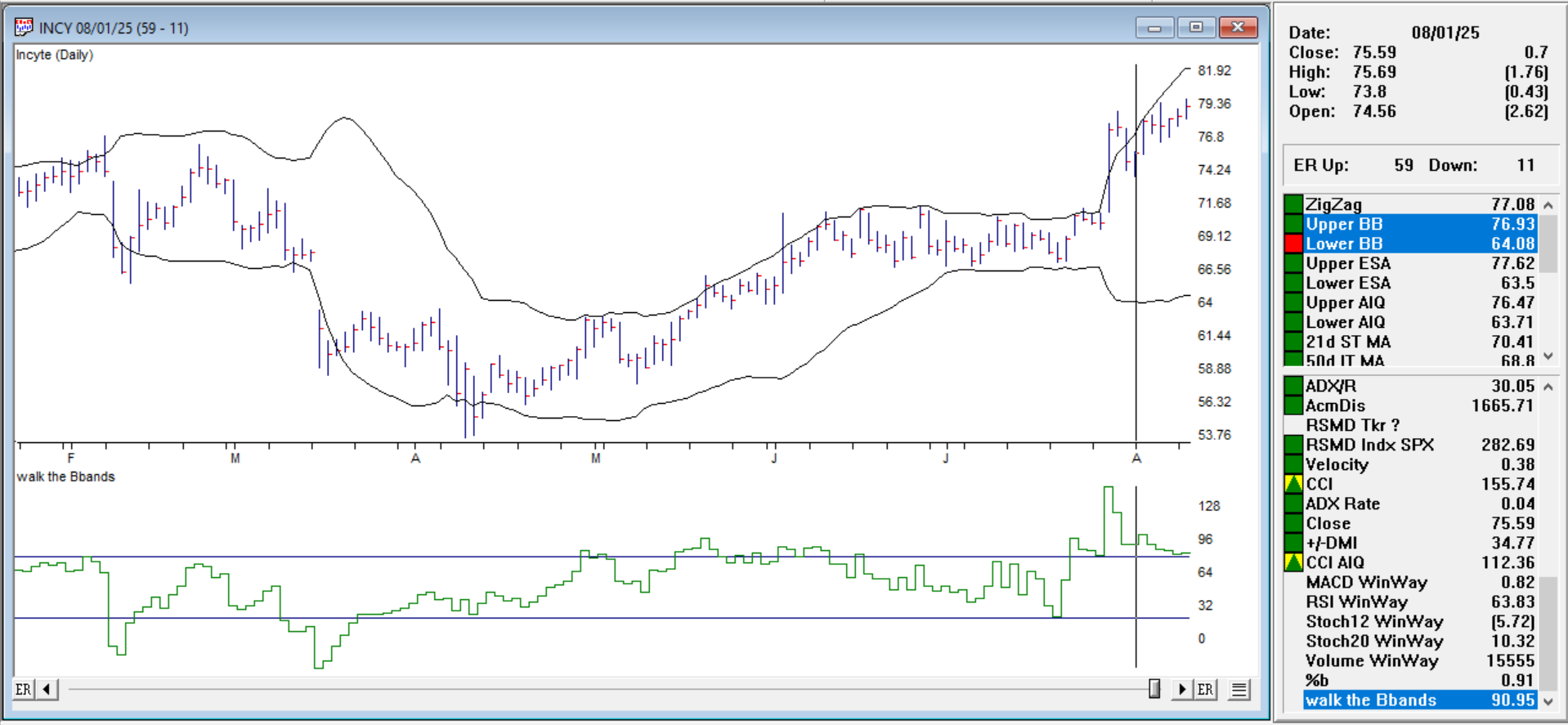The image size is (1568, 725).
Task: Select Lower ESA indicator row
Action: click(x=1420, y=283)
